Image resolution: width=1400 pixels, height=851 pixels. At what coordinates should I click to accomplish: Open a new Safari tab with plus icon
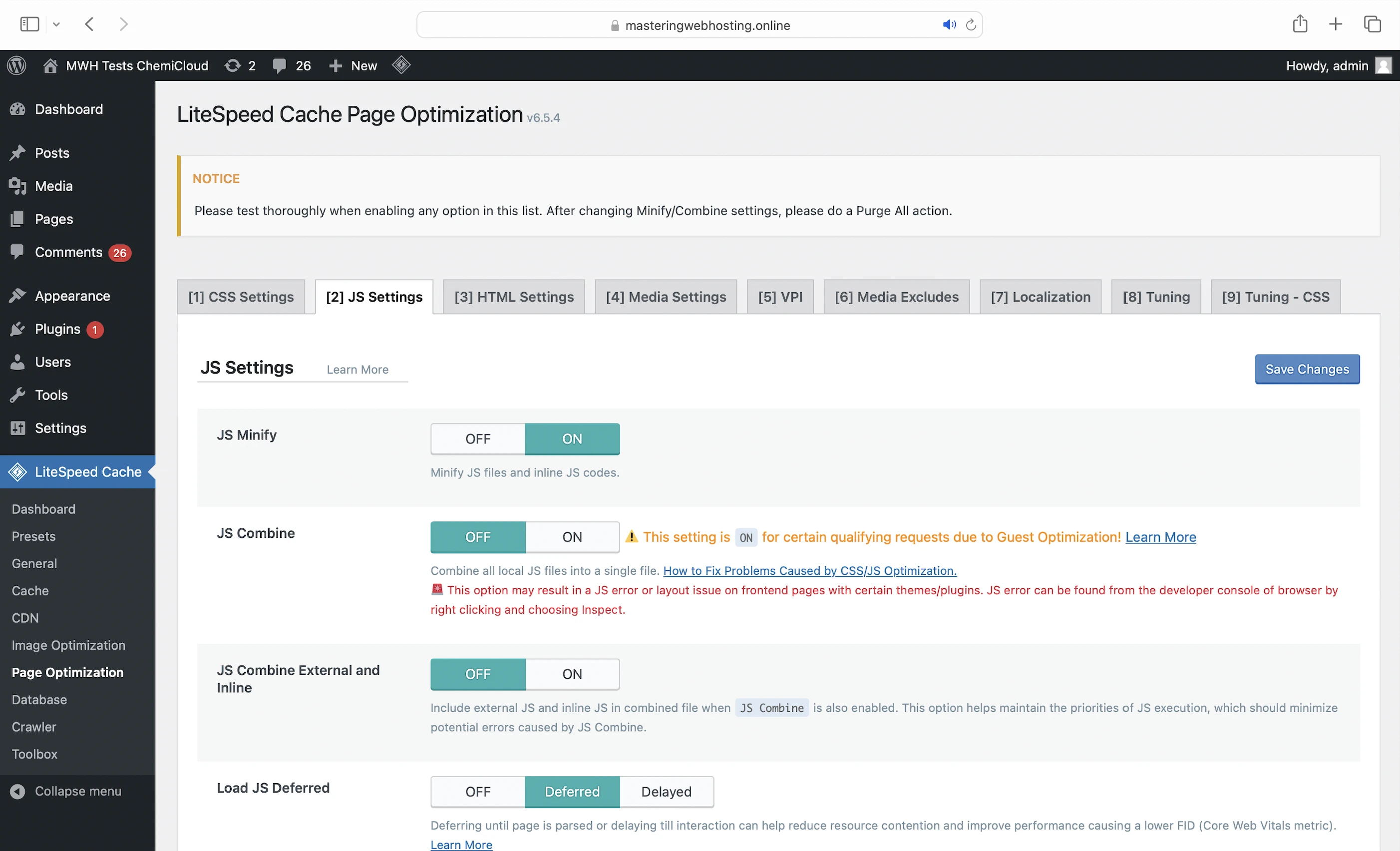click(x=1336, y=24)
